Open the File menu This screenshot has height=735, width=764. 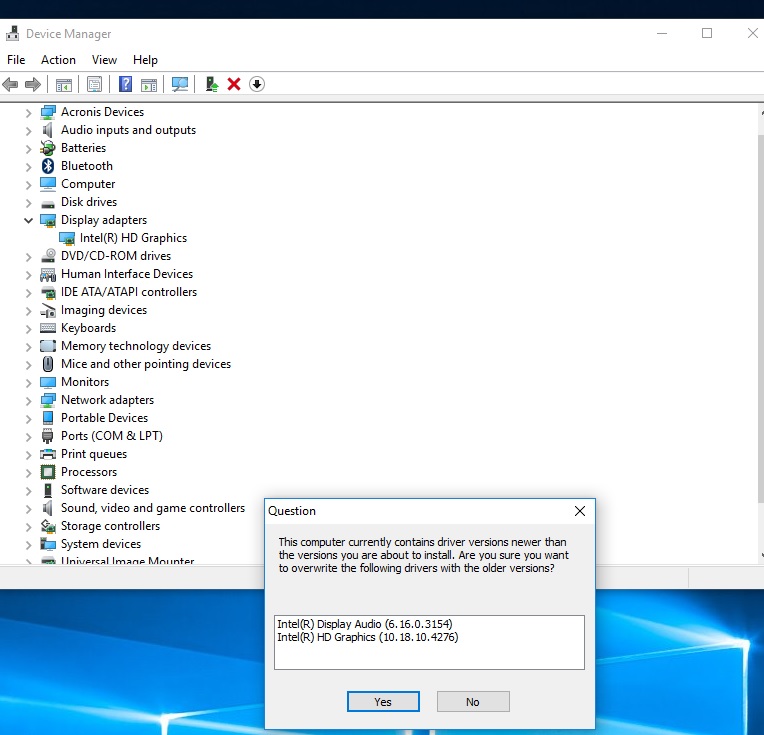click(16, 60)
